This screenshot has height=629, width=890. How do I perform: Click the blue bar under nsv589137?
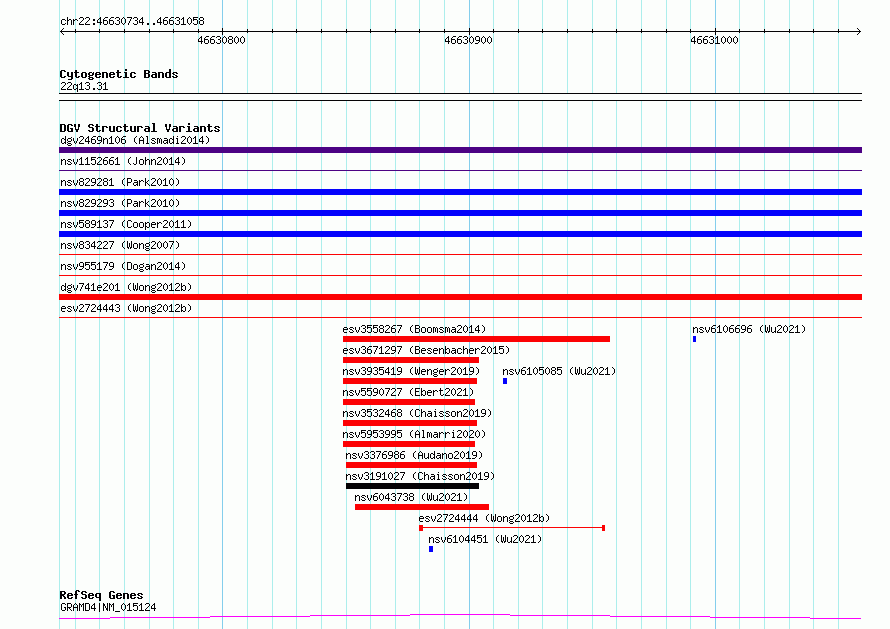[460, 234]
